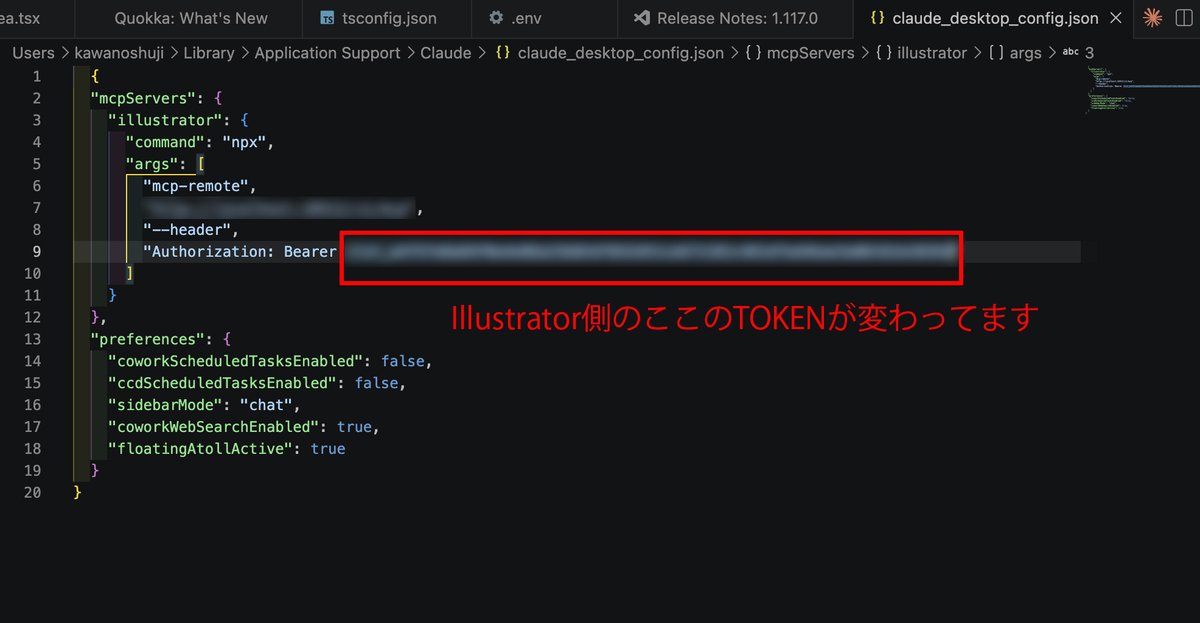Click Application Support in the breadcrumb

(327, 53)
